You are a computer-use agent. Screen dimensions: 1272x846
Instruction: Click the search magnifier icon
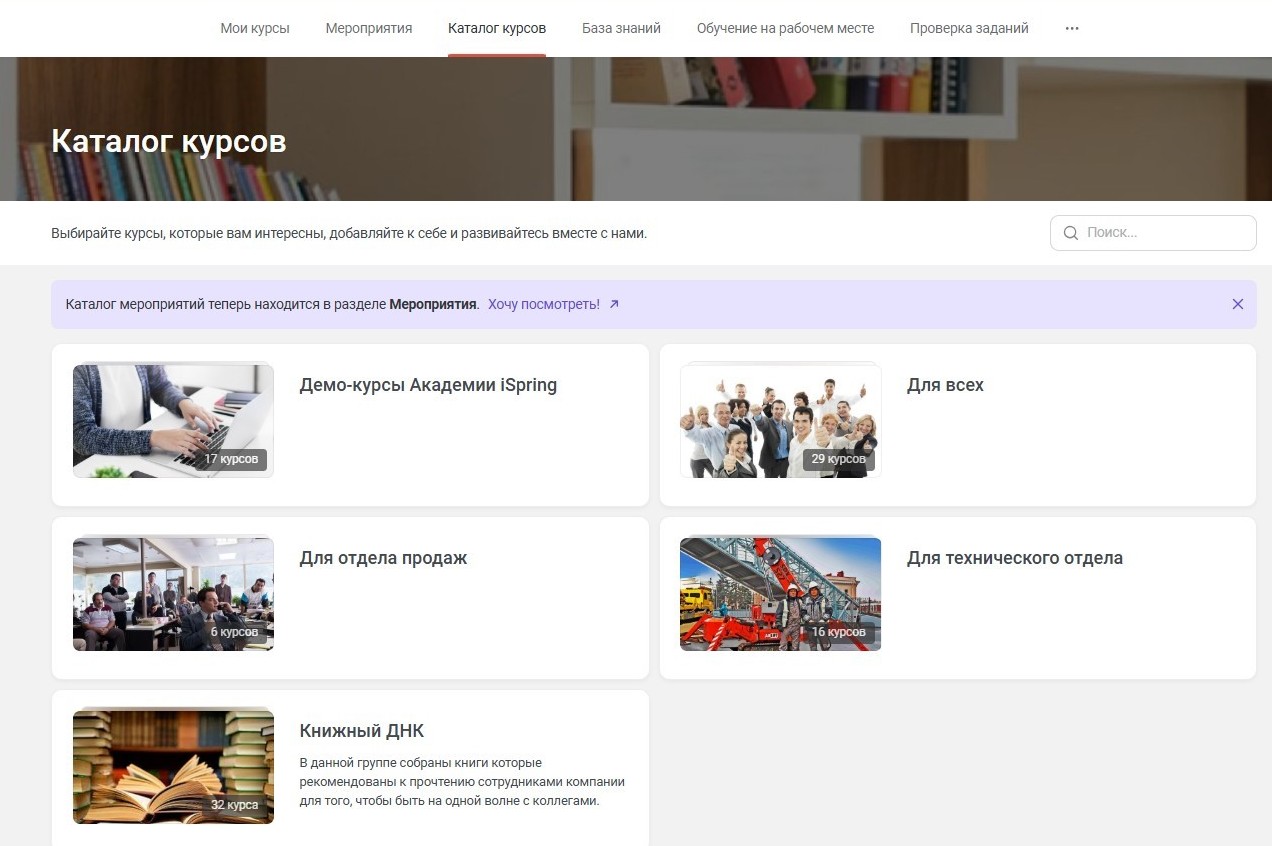1070,233
